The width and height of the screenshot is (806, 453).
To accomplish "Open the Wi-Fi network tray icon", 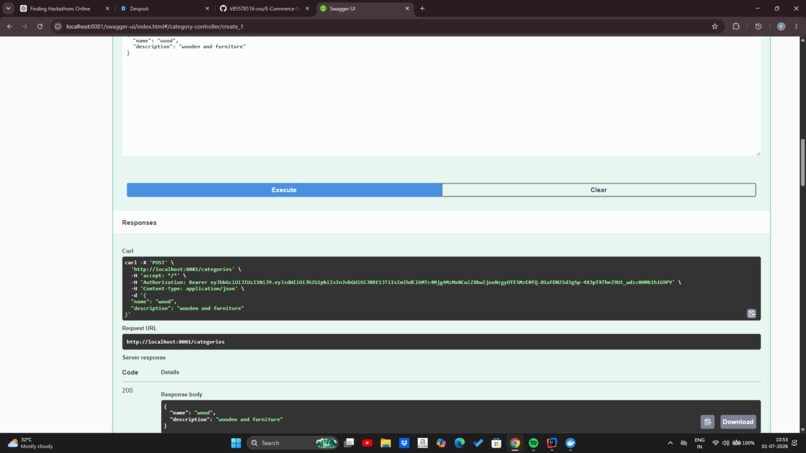I will click(x=715, y=443).
